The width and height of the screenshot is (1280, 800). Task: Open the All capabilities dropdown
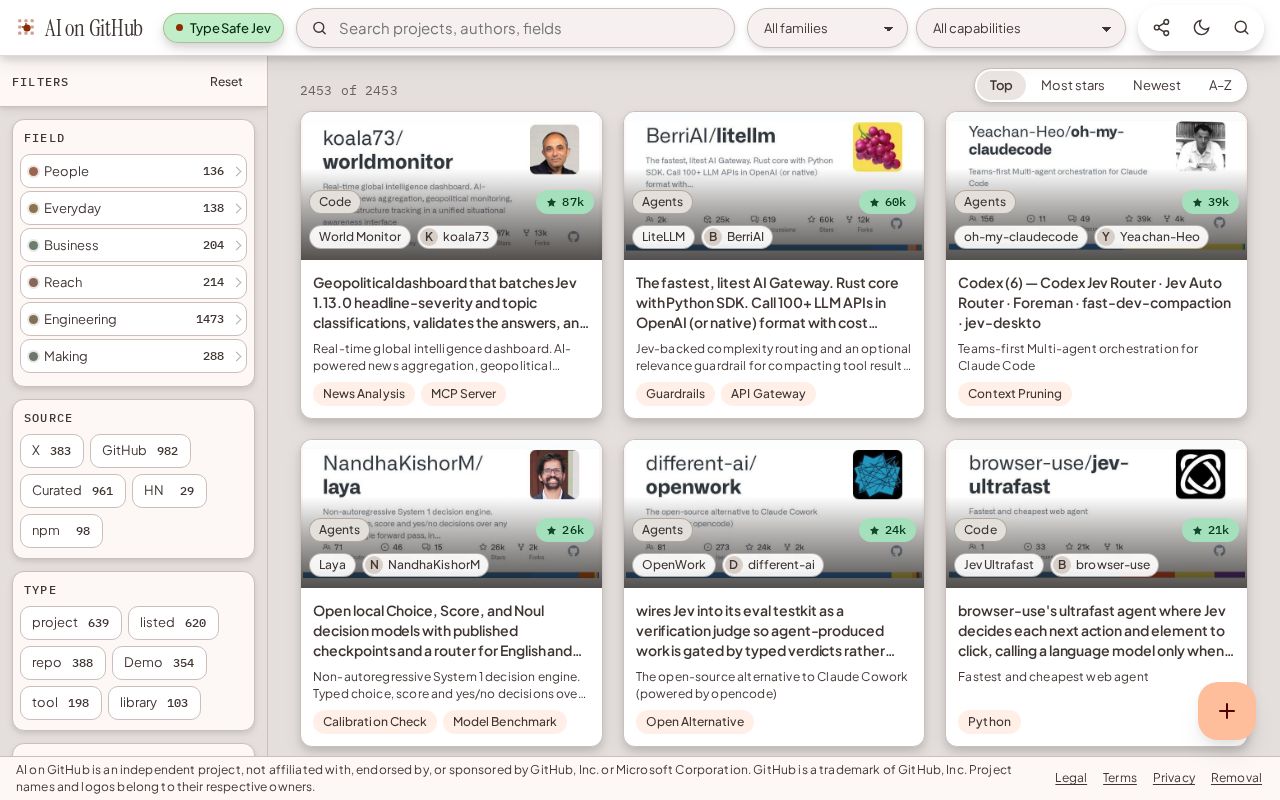pos(1021,28)
